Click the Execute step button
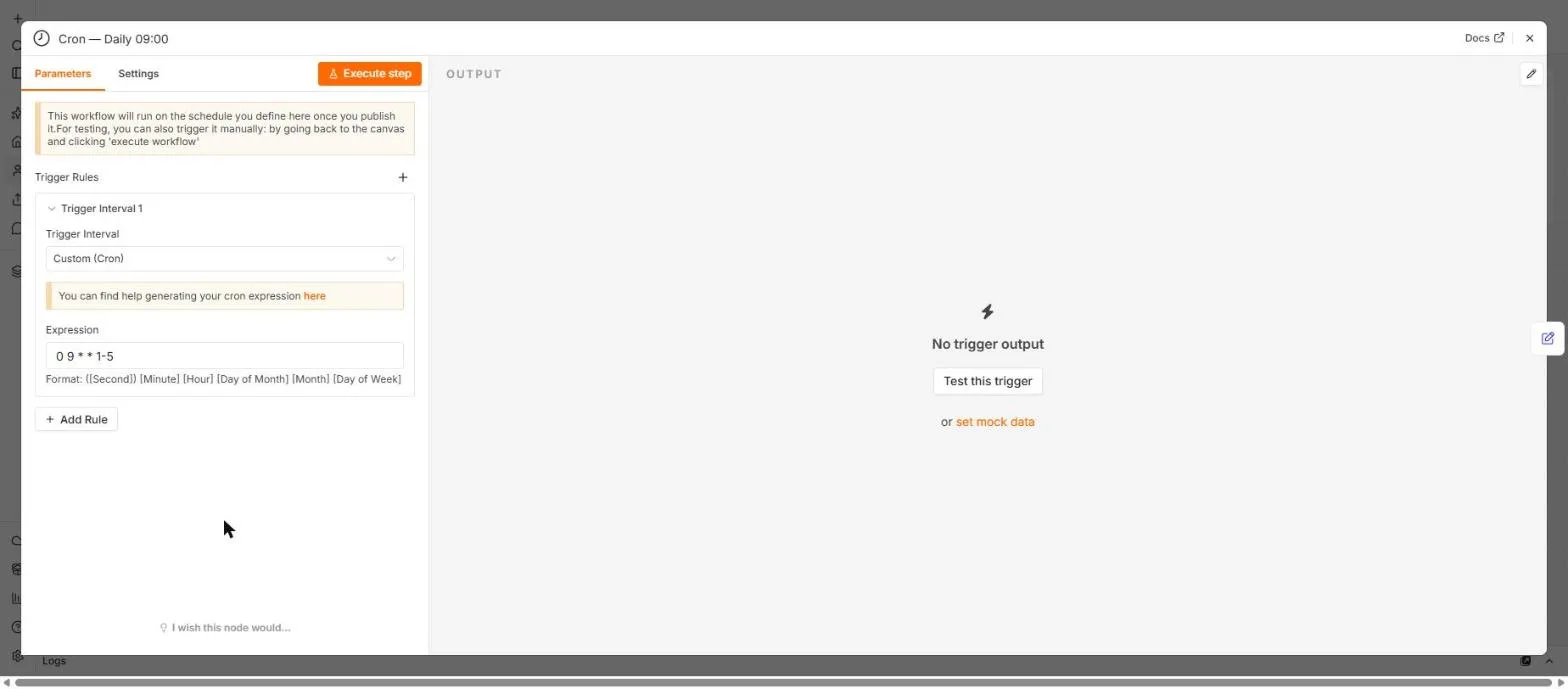 (370, 74)
